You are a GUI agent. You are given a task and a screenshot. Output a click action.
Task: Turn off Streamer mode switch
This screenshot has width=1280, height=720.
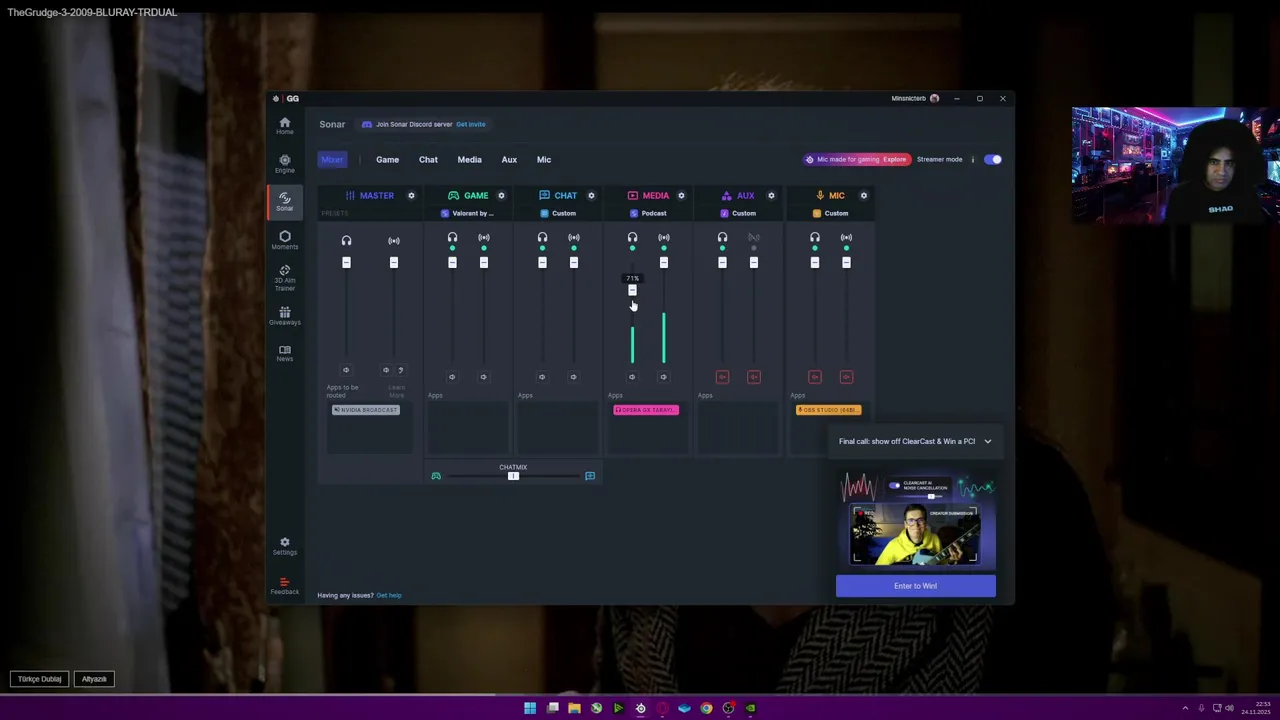(x=992, y=159)
